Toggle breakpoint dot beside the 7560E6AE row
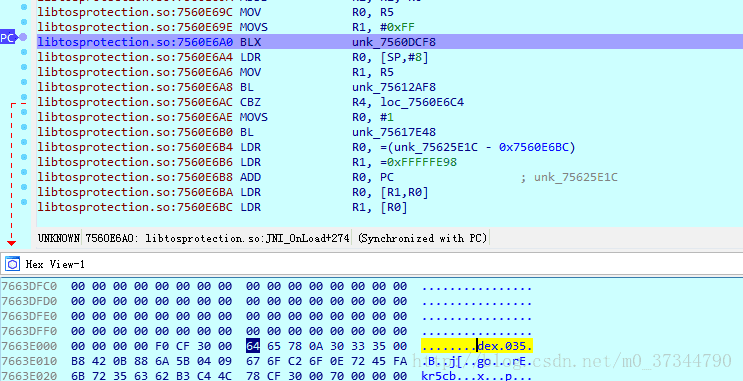743x381 pixels. [x=24, y=112]
